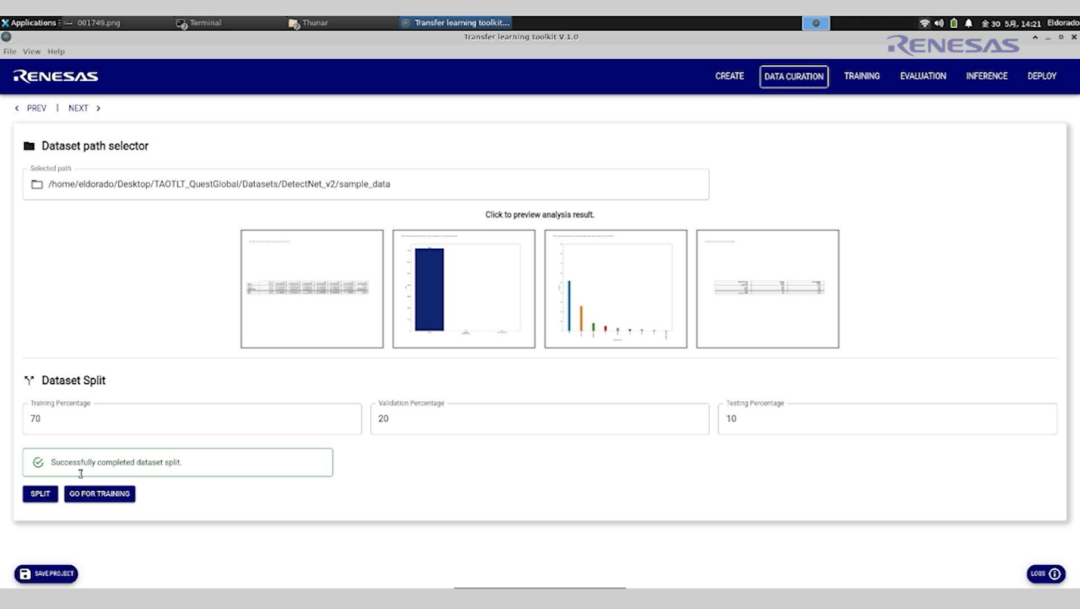Click the folder icon in the path field
Screen dimensions: 1080x609
37,184
